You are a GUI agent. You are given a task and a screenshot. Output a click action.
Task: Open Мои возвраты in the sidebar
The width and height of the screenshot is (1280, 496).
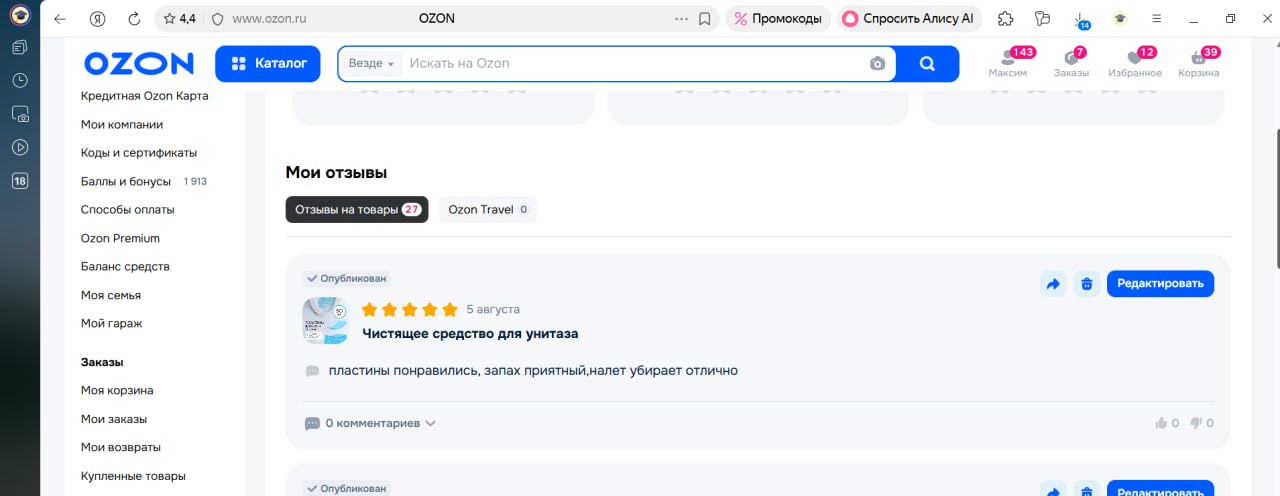[121, 447]
